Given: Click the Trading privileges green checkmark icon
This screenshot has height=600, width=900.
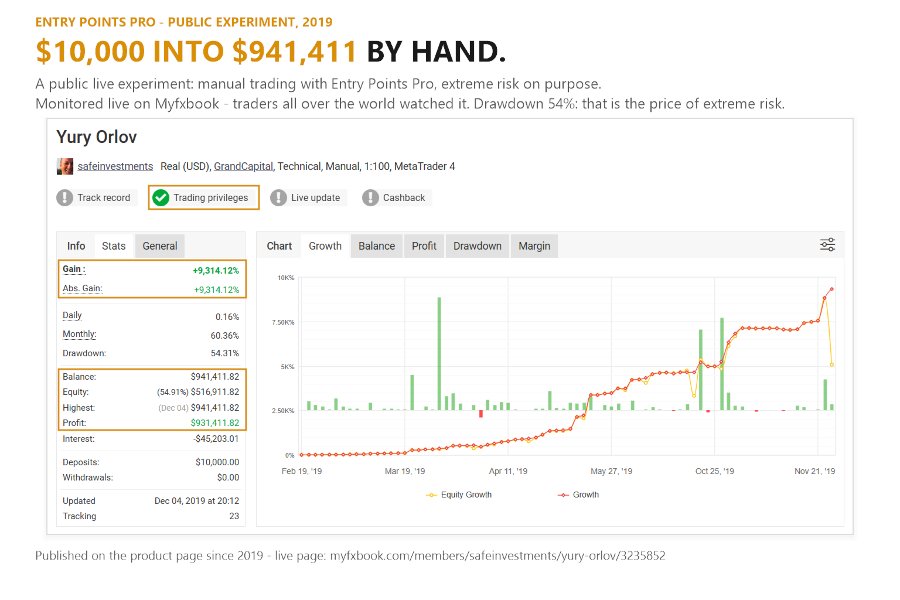Looking at the screenshot, I should [x=161, y=198].
